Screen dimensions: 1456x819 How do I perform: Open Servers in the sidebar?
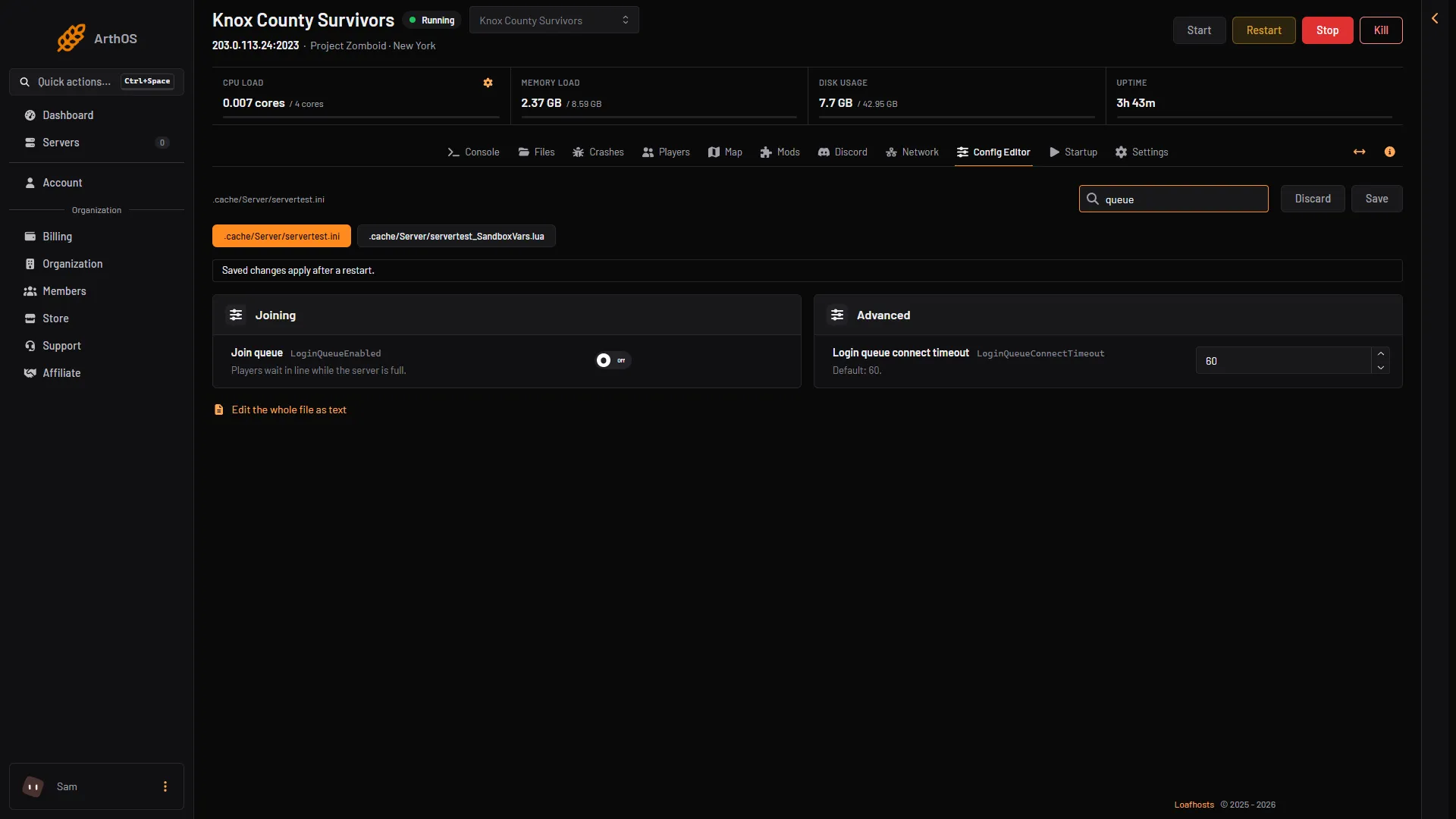(x=96, y=143)
